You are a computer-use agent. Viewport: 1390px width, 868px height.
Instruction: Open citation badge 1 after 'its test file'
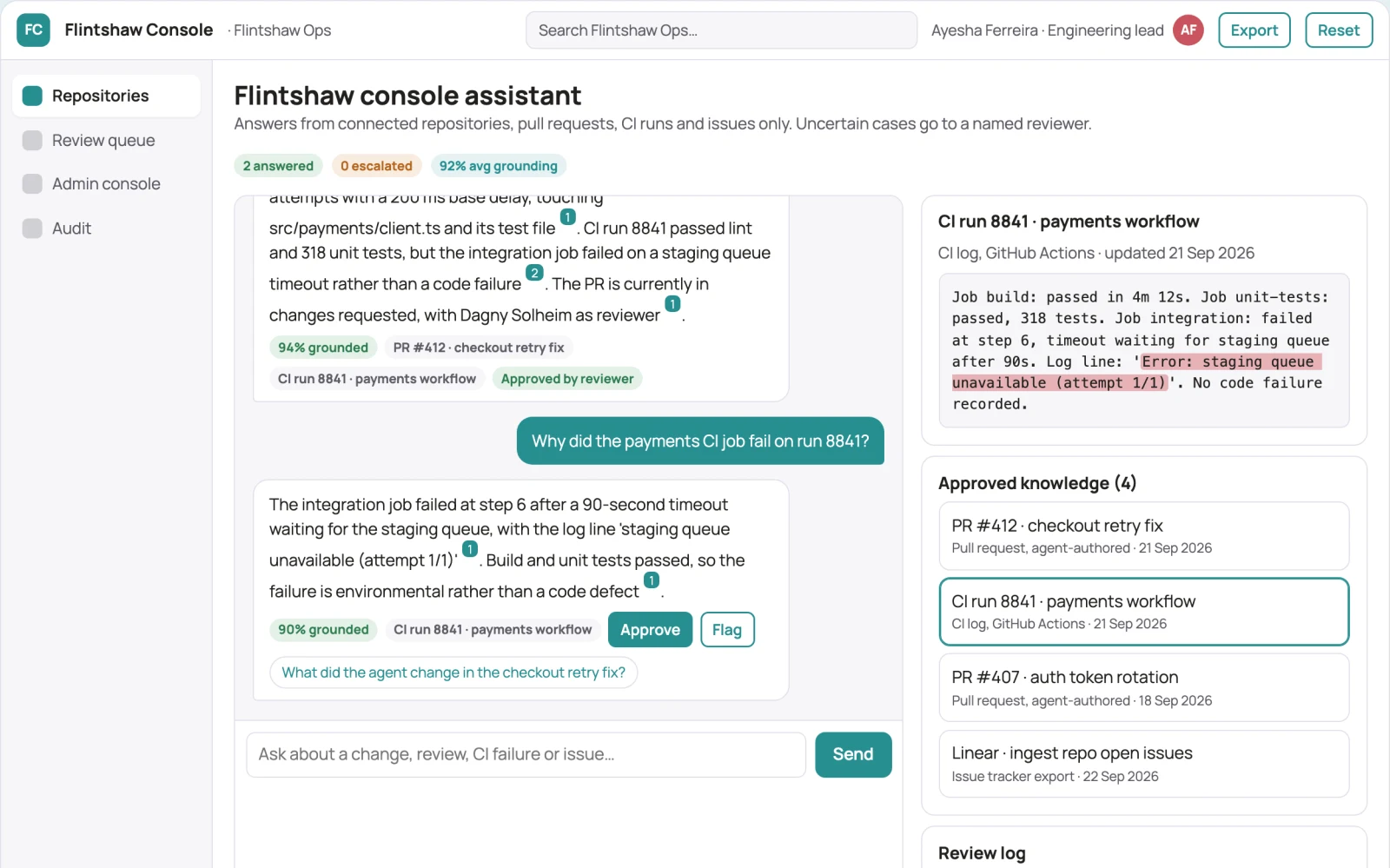pos(567,217)
